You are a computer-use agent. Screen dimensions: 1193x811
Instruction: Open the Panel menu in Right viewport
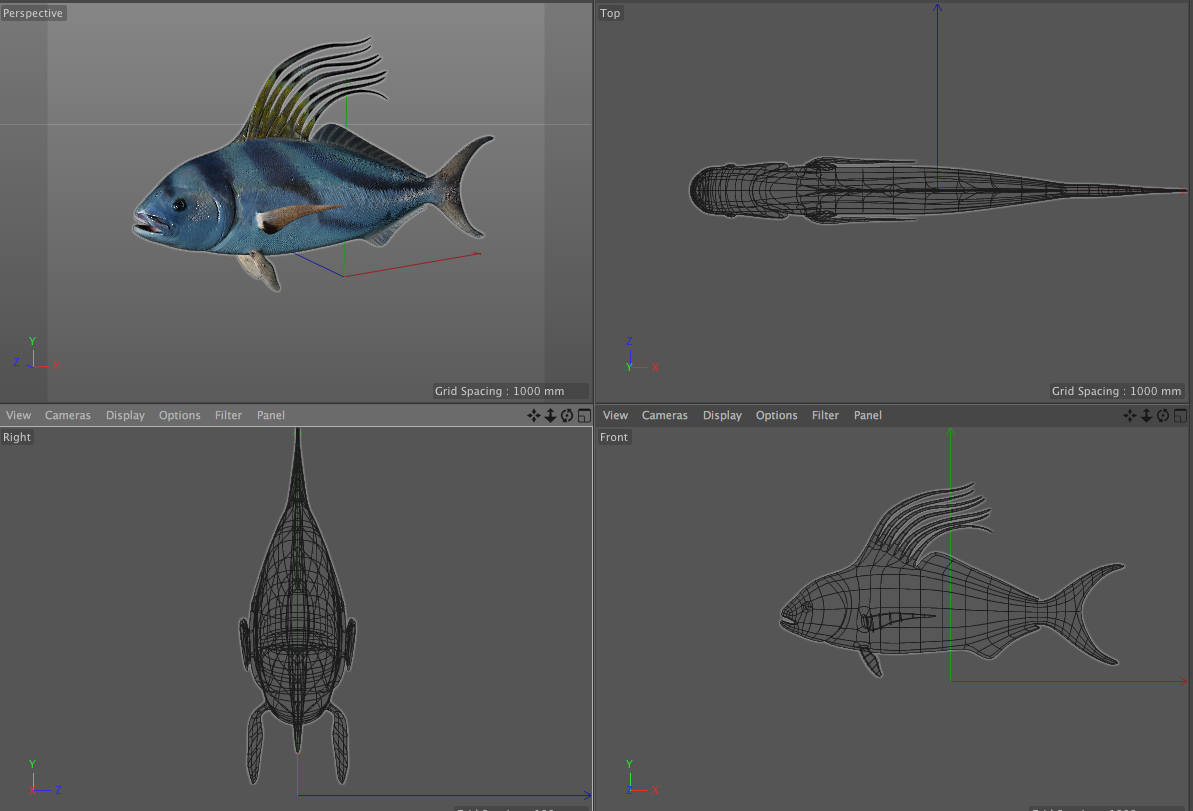tap(270, 415)
